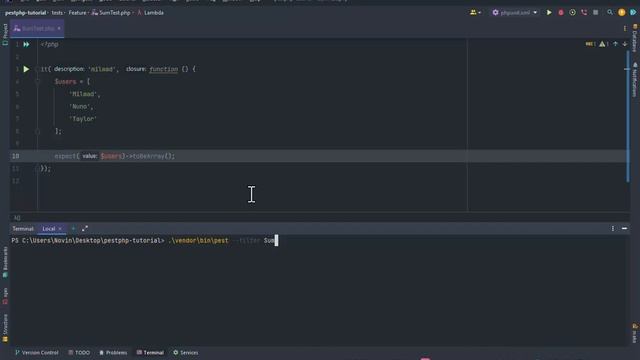Image resolution: width=640 pixels, height=360 pixels.
Task: Click the 'function' keyword in the editor
Action: point(164,69)
